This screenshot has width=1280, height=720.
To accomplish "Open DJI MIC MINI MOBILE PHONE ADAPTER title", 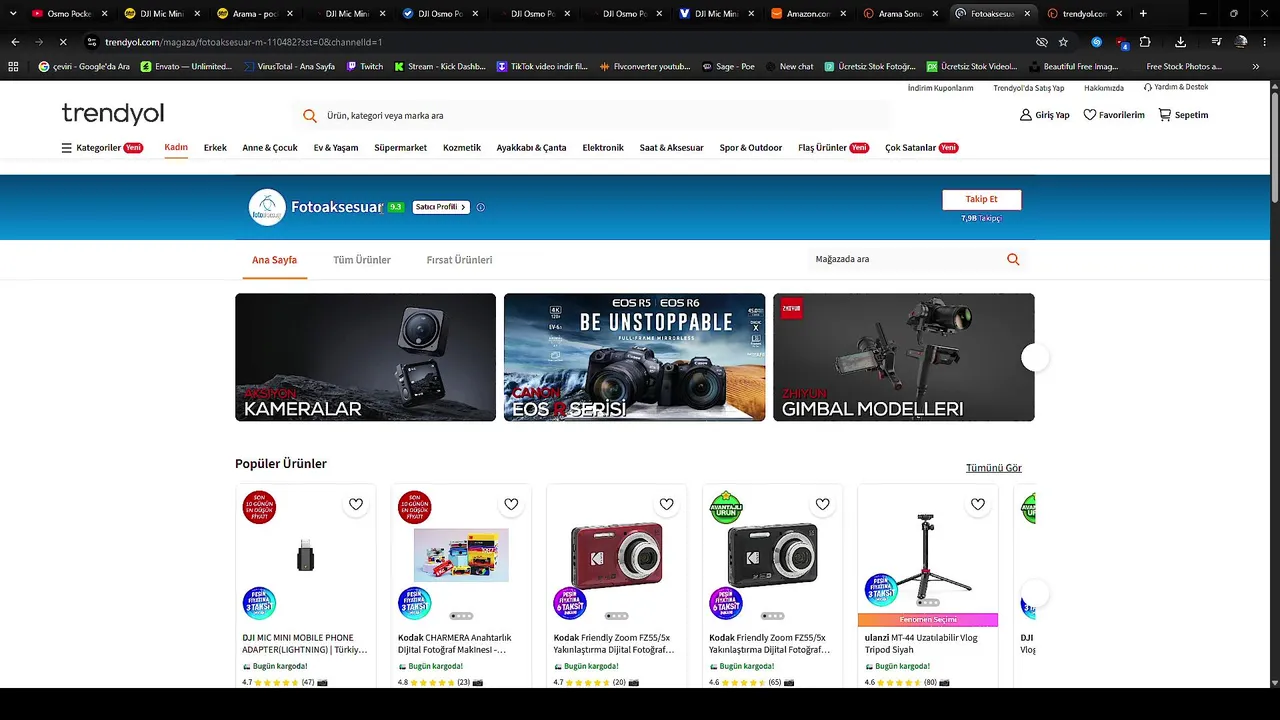I will point(305,644).
